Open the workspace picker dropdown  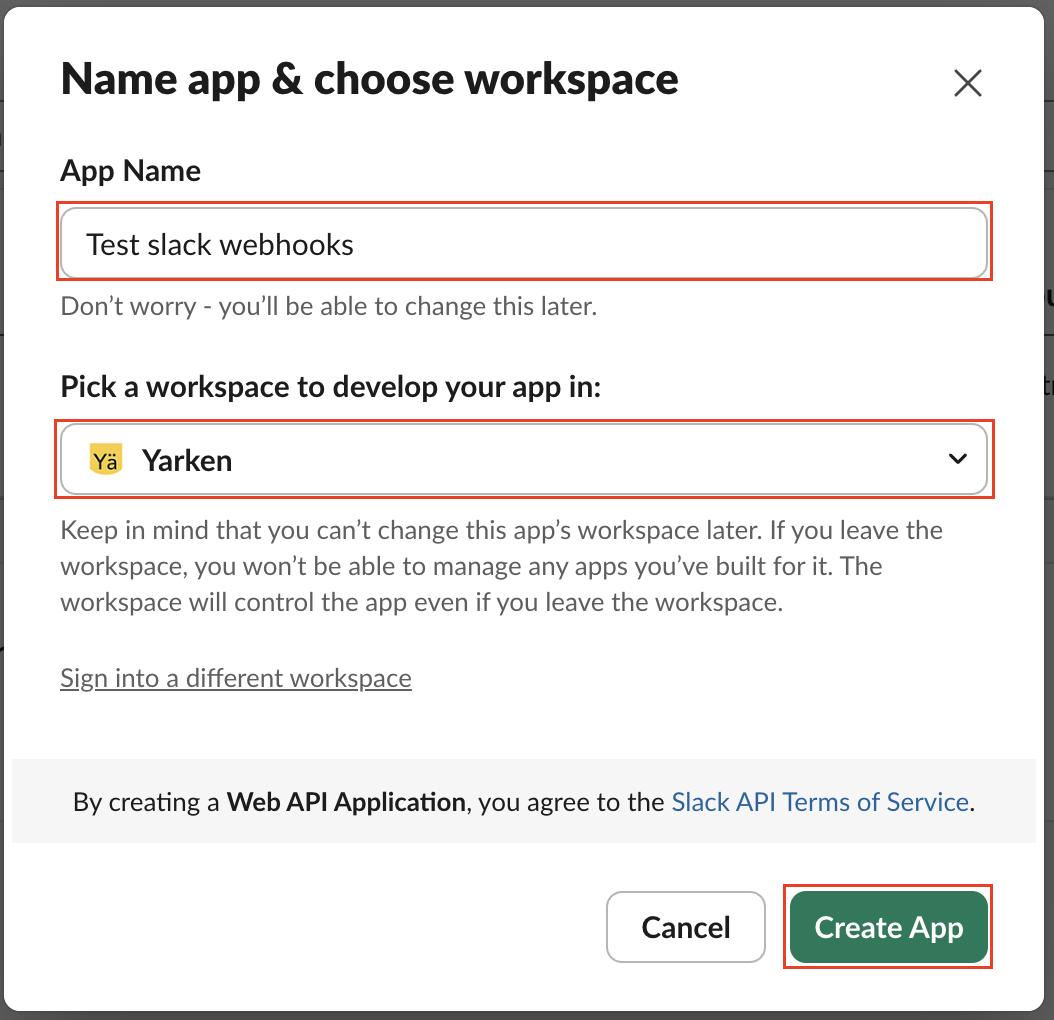(x=524, y=460)
